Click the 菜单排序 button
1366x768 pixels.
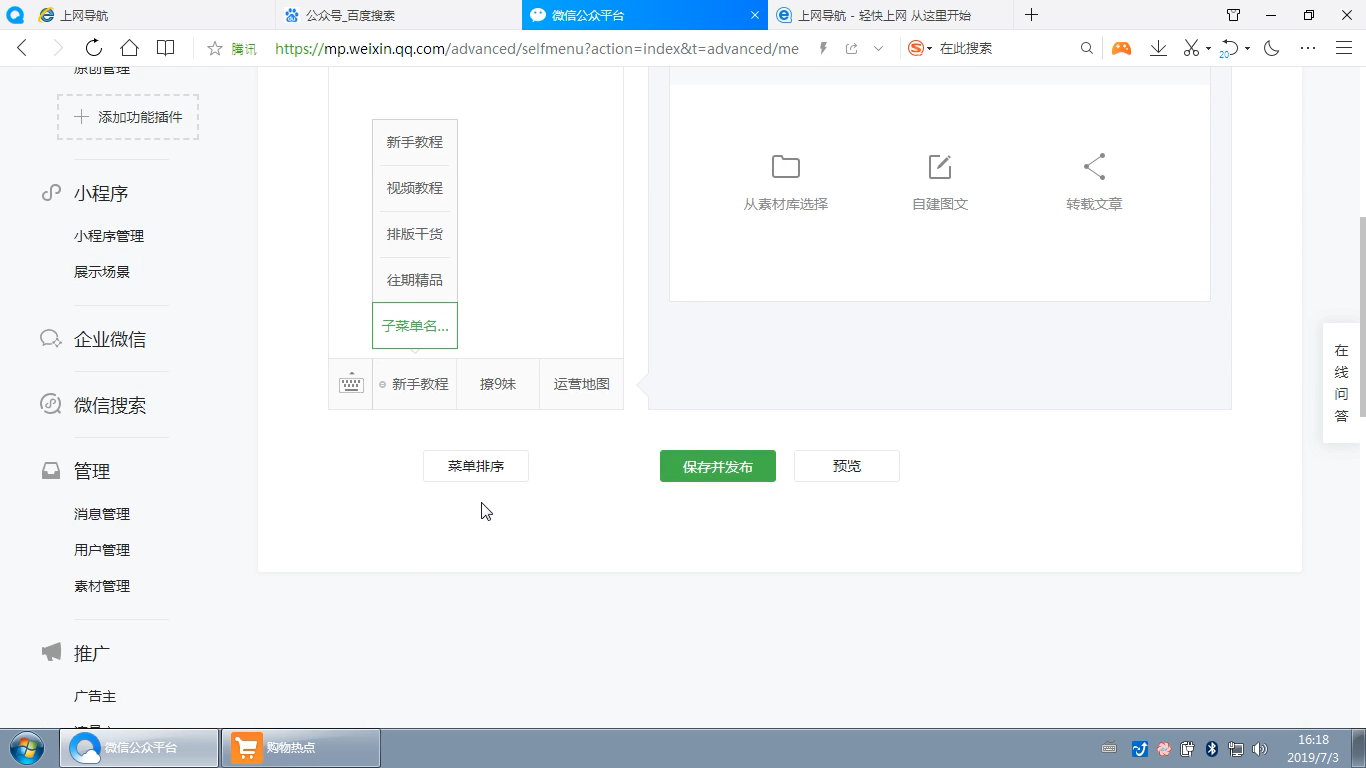pyautogui.click(x=476, y=466)
